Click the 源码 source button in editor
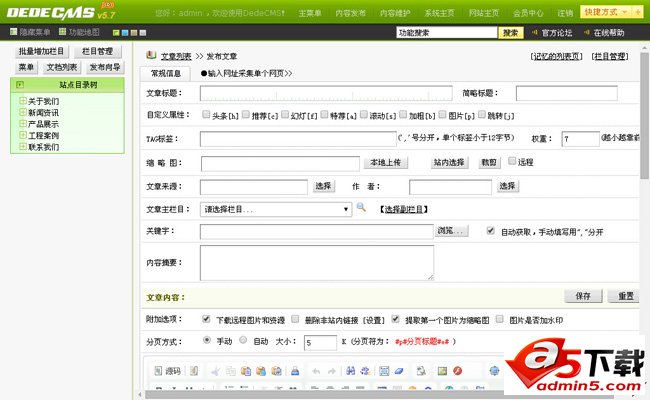The height and width of the screenshot is (400, 650). (x=173, y=371)
